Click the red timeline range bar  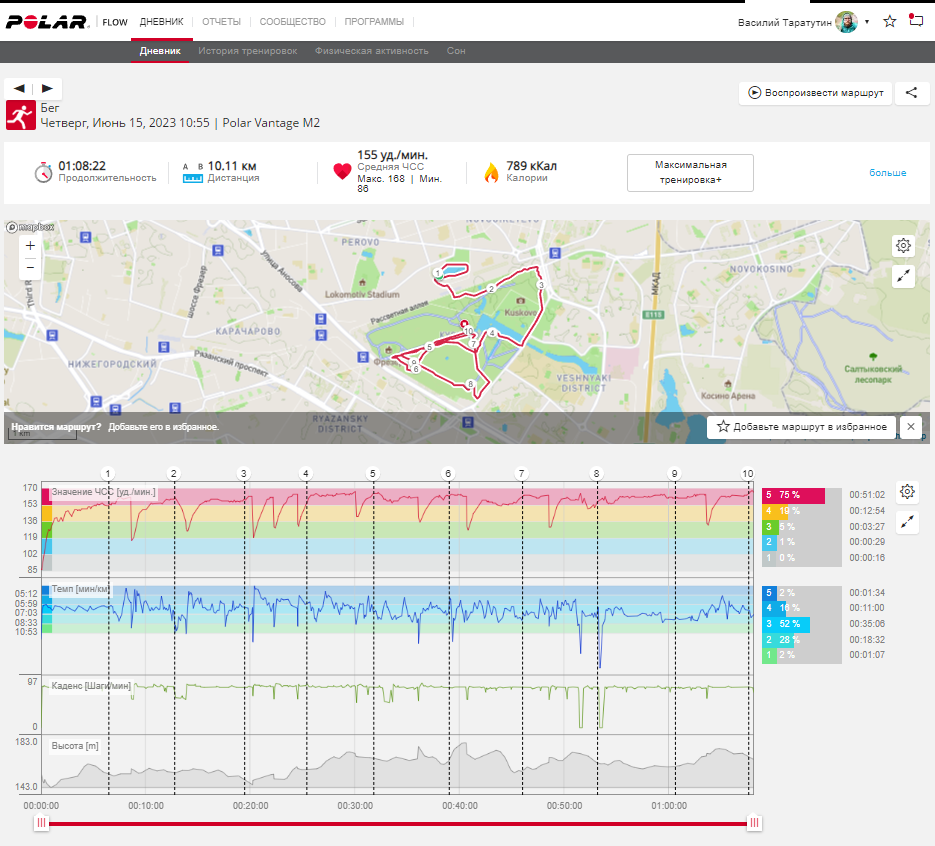[x=398, y=824]
